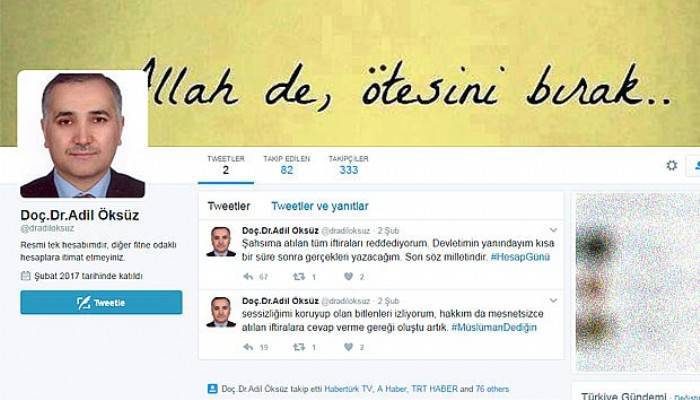Click the blue Tweetle button

tap(101, 302)
